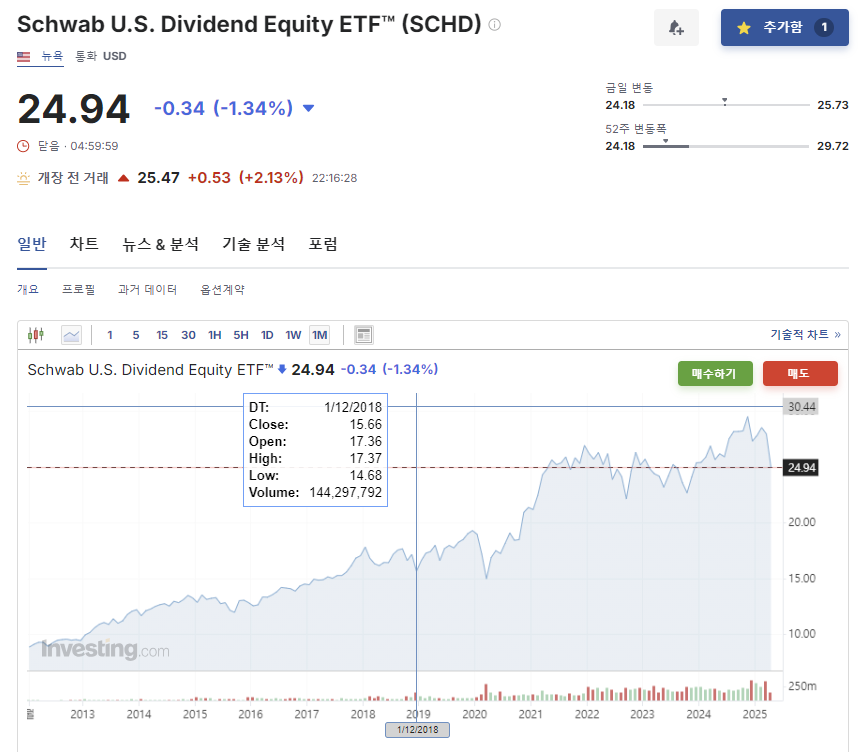This screenshot has height=752, width=858.
Task: Open the 뉴스 & 분석 tab
Action: tap(160, 244)
